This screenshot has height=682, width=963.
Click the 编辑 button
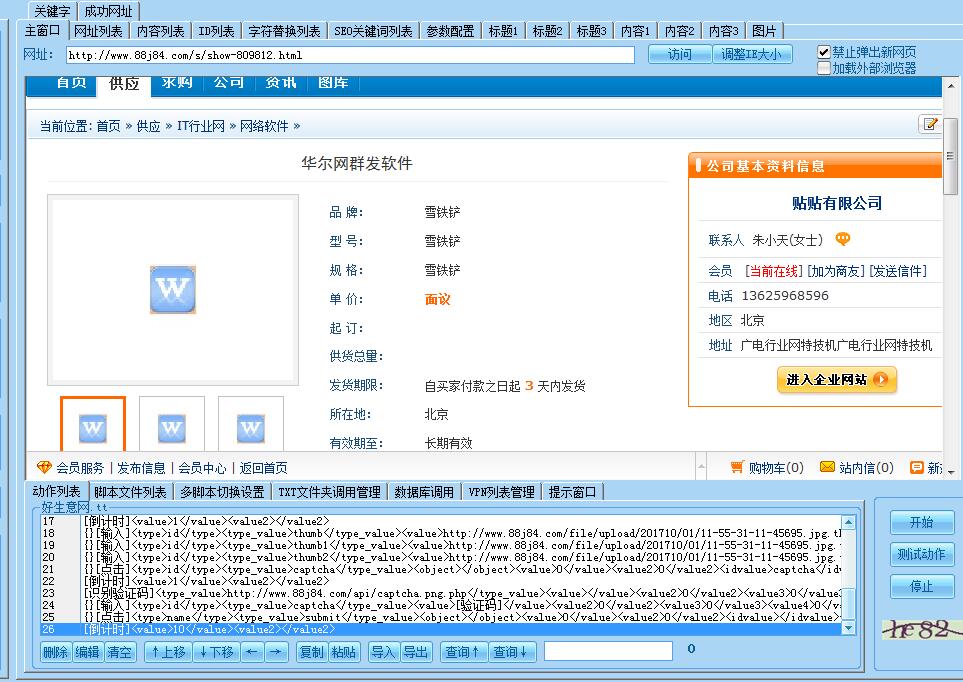pyautogui.click(x=87, y=652)
